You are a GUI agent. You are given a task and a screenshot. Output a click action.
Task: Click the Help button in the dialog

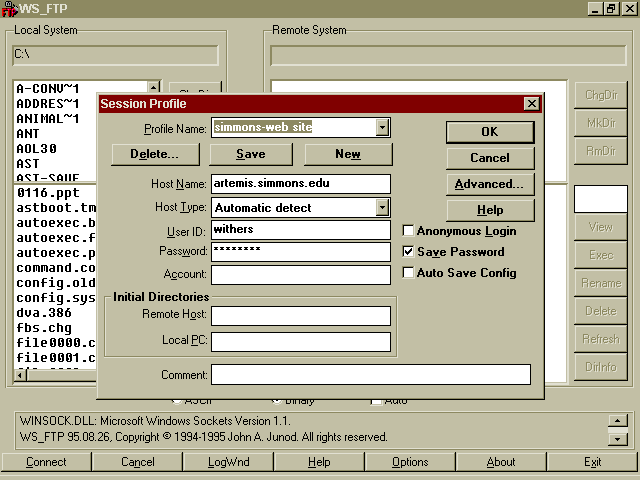coord(489,210)
